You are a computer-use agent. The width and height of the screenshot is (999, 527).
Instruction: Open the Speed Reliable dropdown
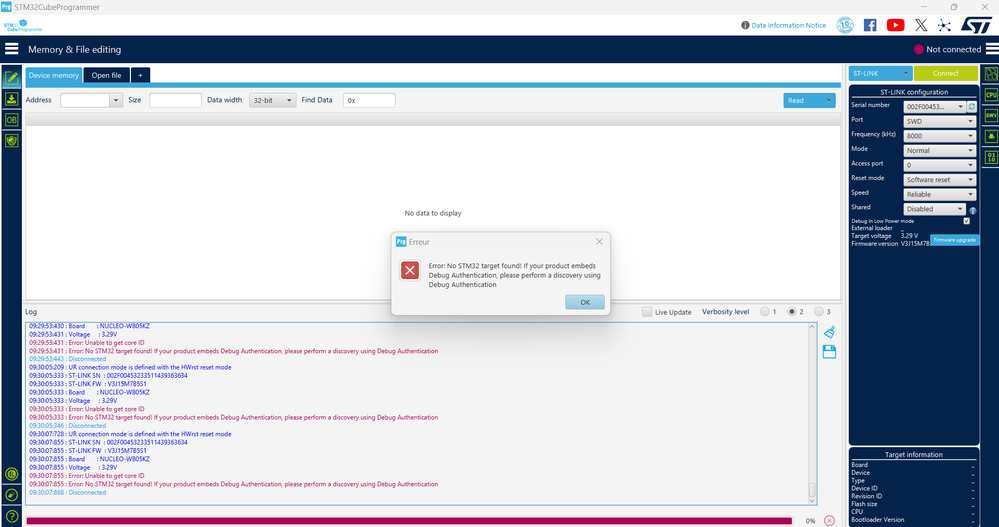click(940, 195)
